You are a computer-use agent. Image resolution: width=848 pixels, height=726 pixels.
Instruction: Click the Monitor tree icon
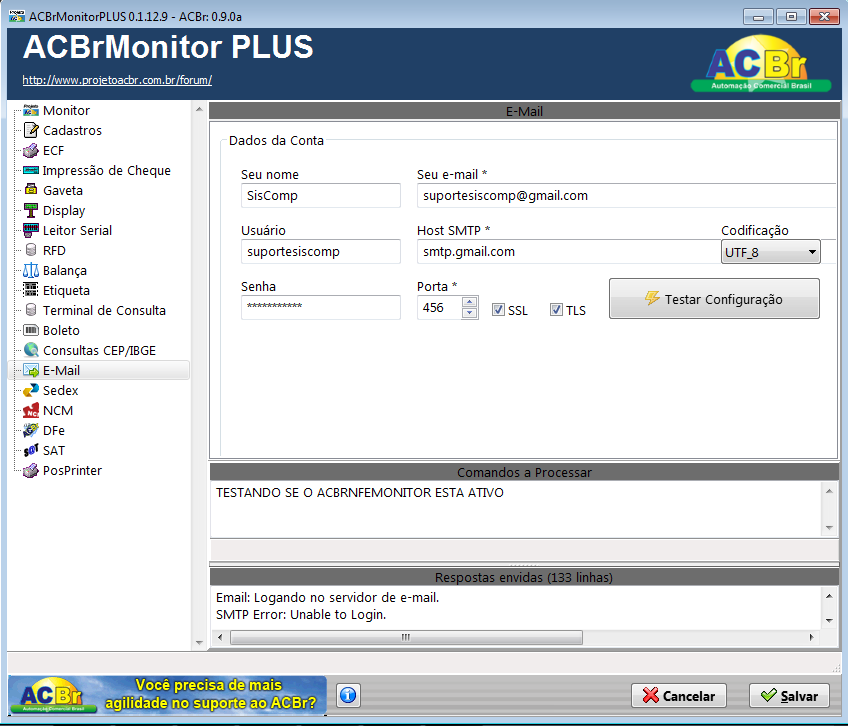tap(31, 110)
